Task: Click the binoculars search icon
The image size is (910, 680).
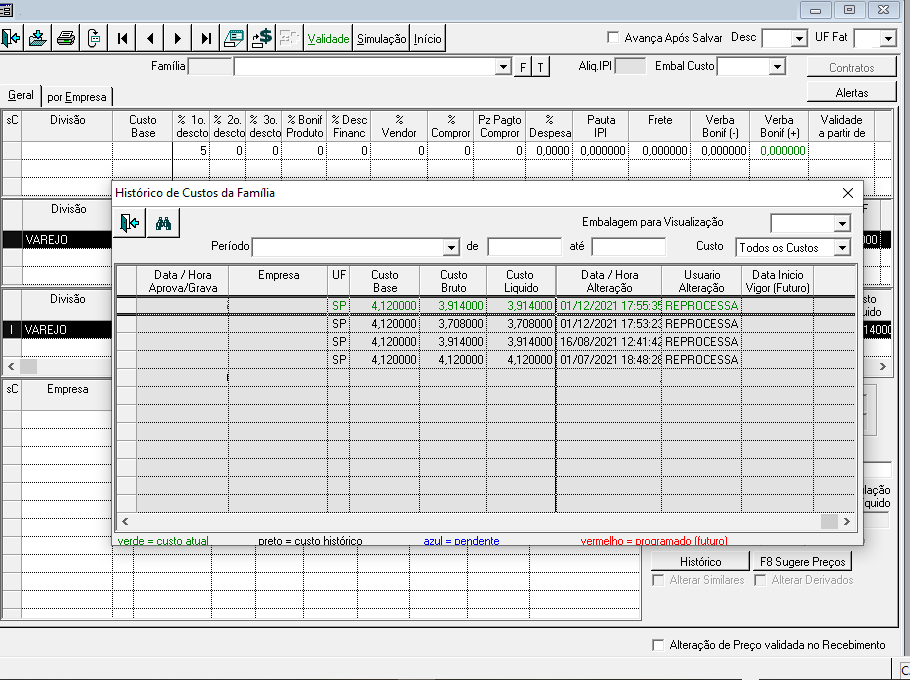Action: [x=163, y=223]
